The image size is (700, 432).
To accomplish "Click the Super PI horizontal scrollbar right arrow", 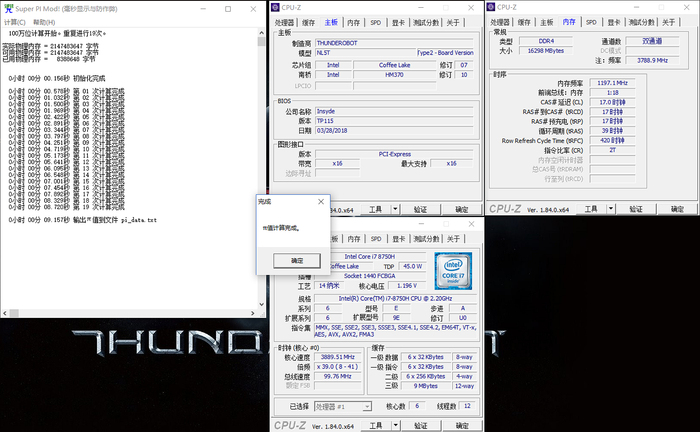I will click(253, 313).
